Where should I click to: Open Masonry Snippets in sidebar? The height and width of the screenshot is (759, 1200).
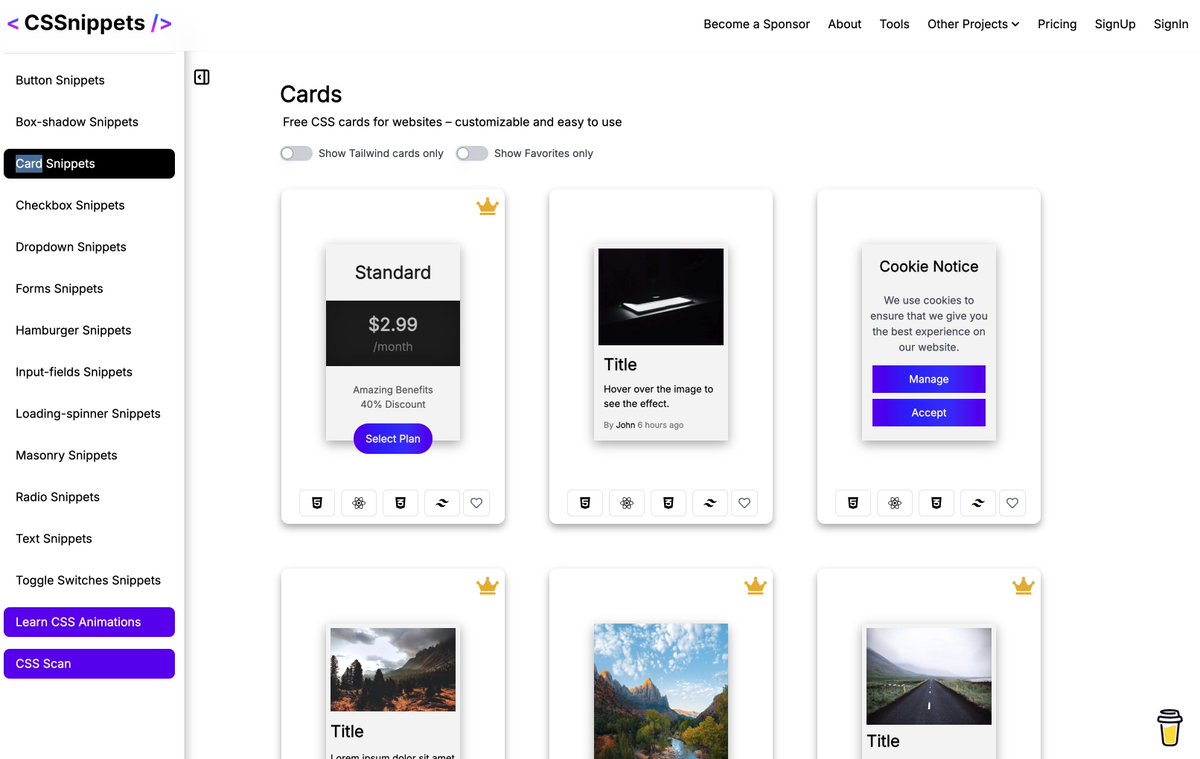(89, 455)
